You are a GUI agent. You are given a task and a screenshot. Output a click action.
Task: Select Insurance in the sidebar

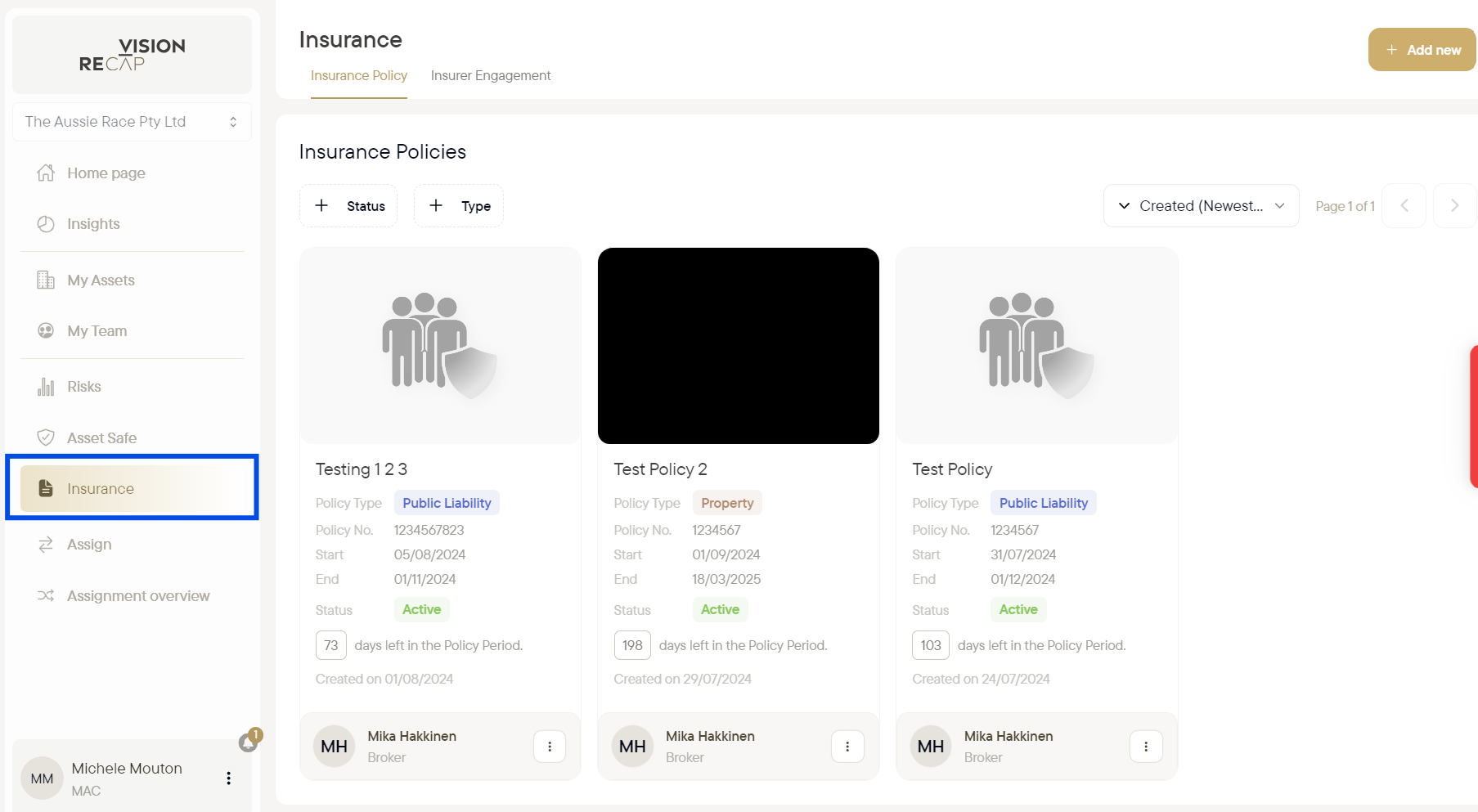click(132, 488)
